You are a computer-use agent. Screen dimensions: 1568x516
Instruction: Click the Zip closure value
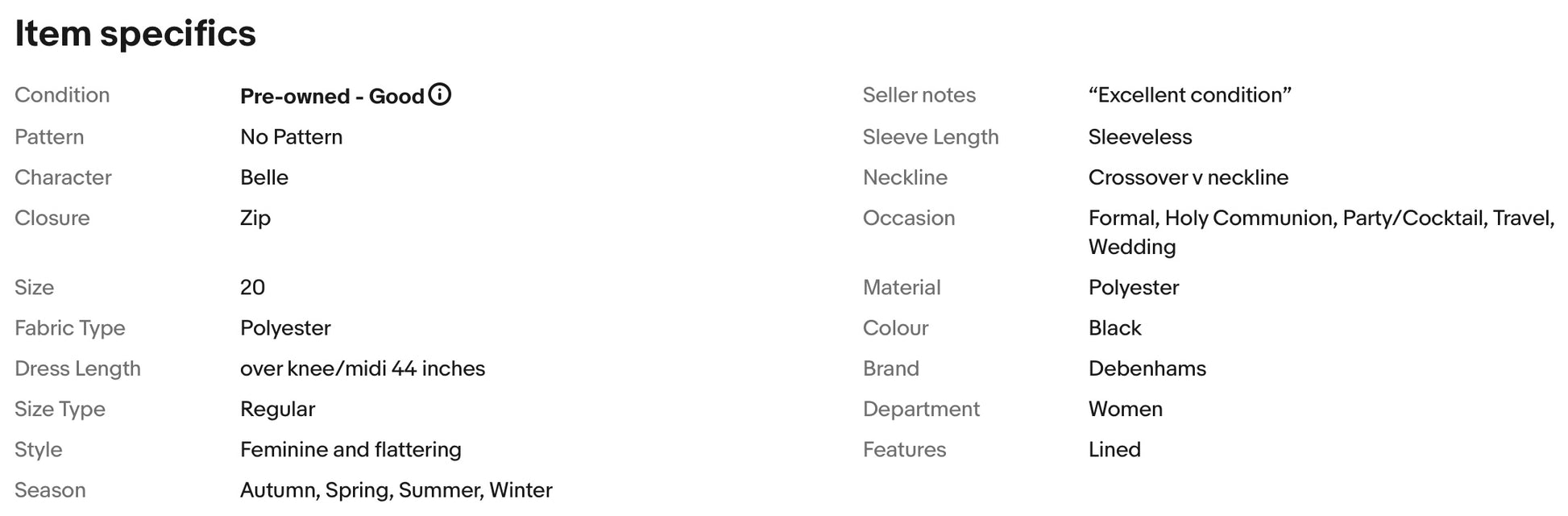[255, 218]
